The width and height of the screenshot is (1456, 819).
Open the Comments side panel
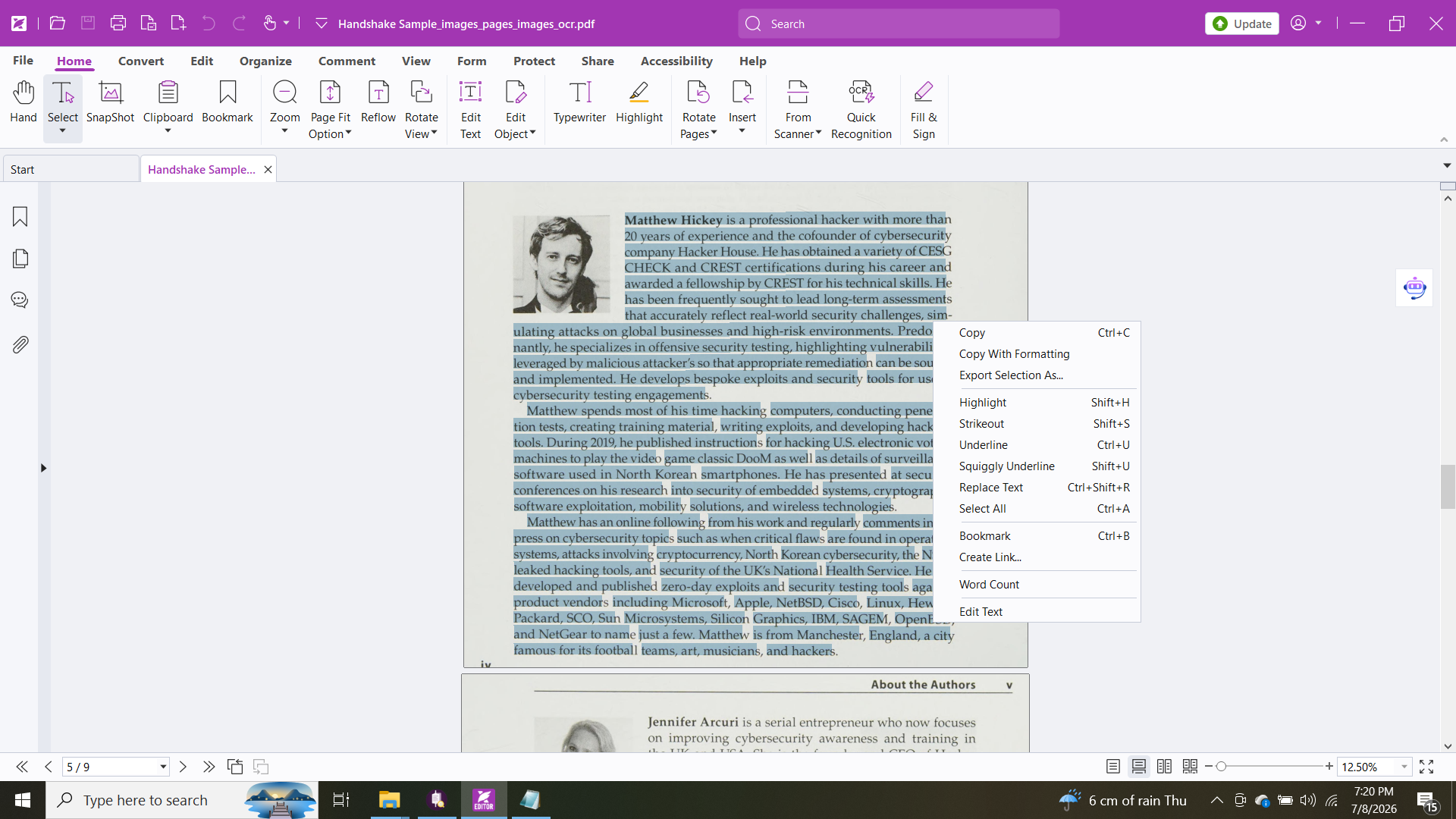click(x=20, y=300)
